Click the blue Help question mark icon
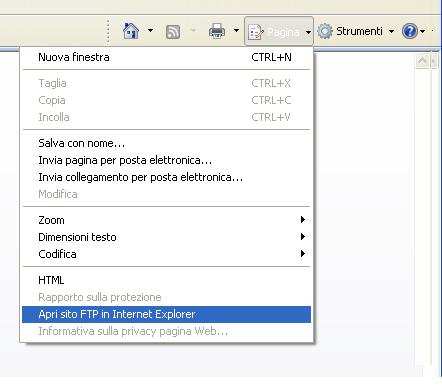Screen dimensions: 442x387 tap(410, 31)
